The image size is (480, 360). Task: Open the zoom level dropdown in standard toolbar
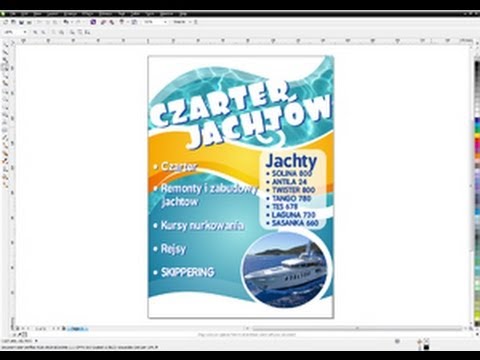click(x=165, y=22)
